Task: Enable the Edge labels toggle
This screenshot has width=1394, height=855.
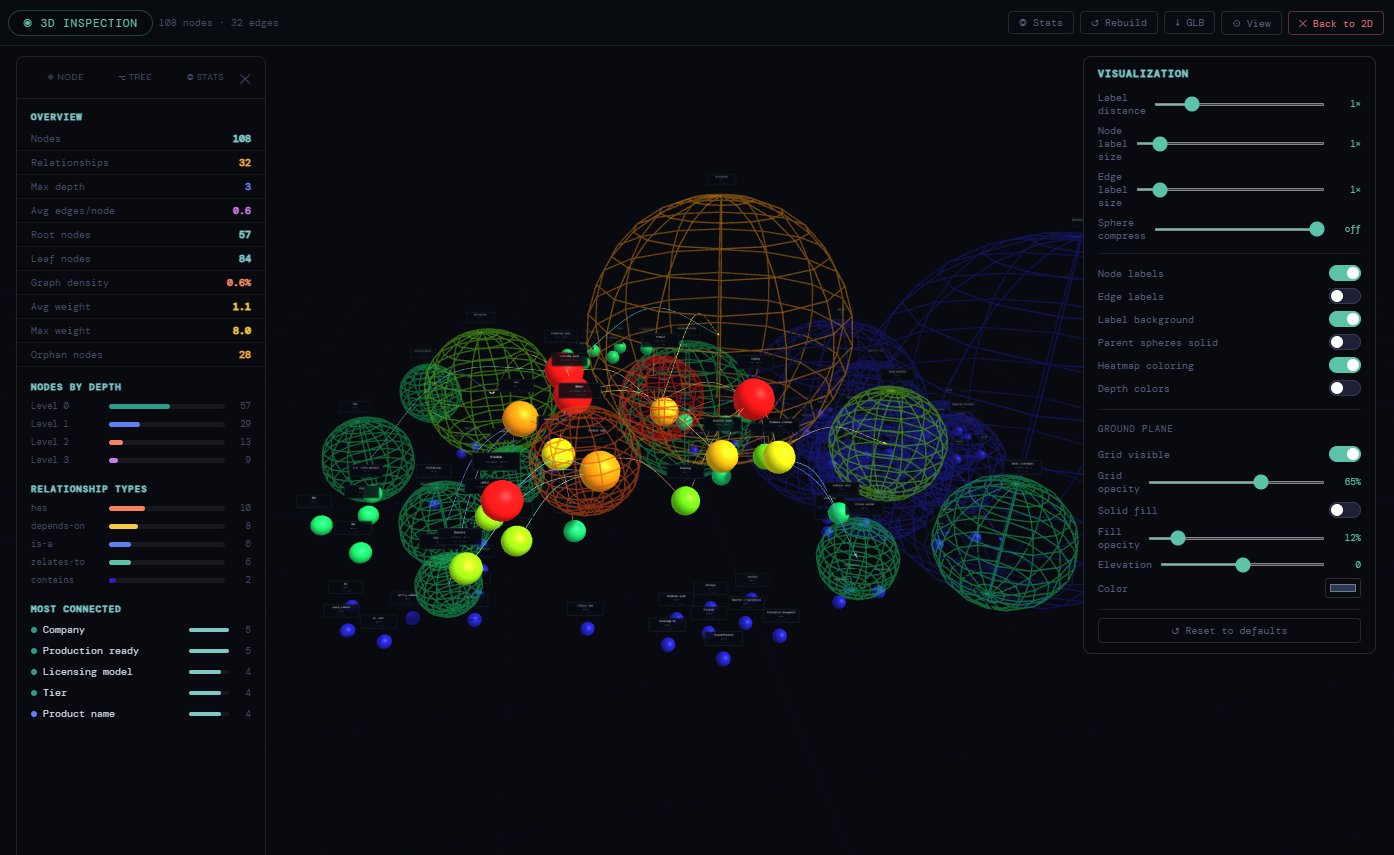Action: [1345, 295]
